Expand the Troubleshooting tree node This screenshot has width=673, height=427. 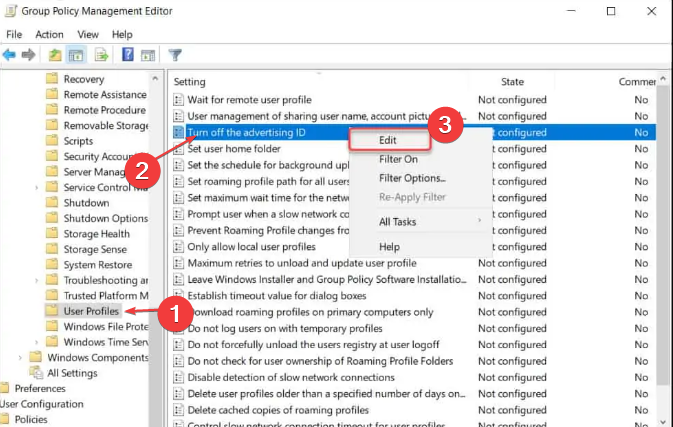coord(36,280)
